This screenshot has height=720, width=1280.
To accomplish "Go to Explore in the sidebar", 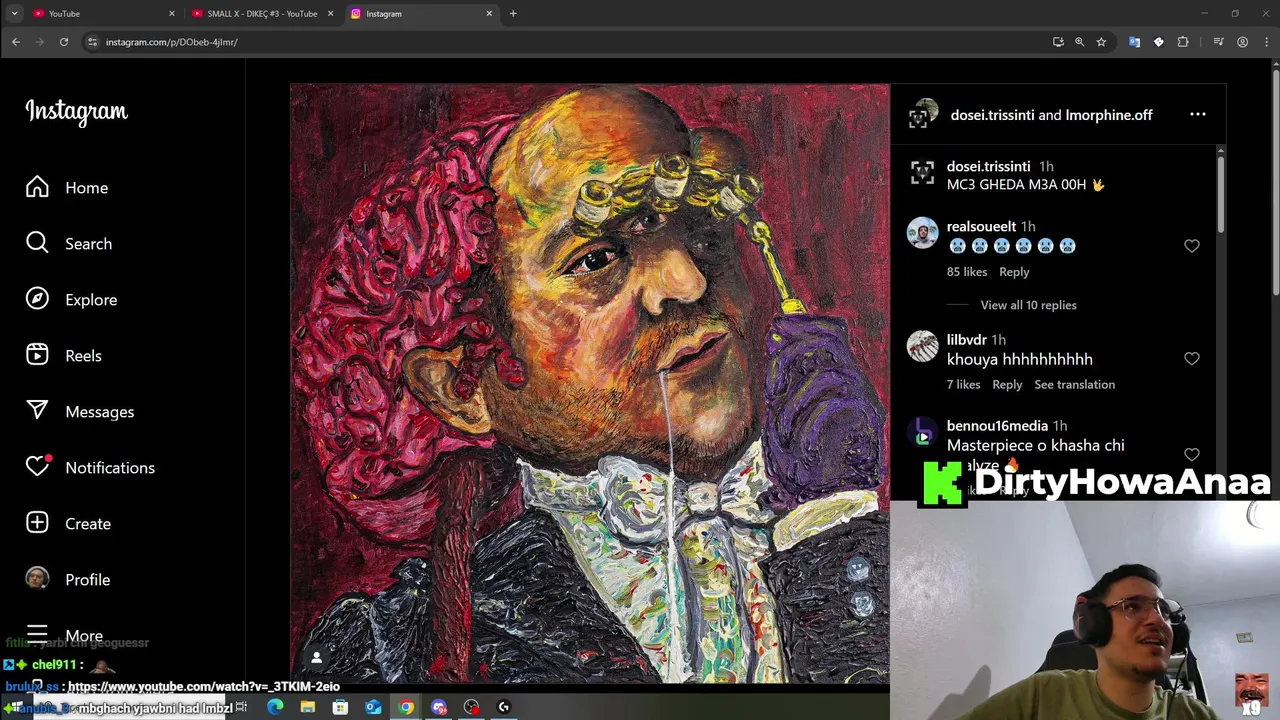I will 71,300.
